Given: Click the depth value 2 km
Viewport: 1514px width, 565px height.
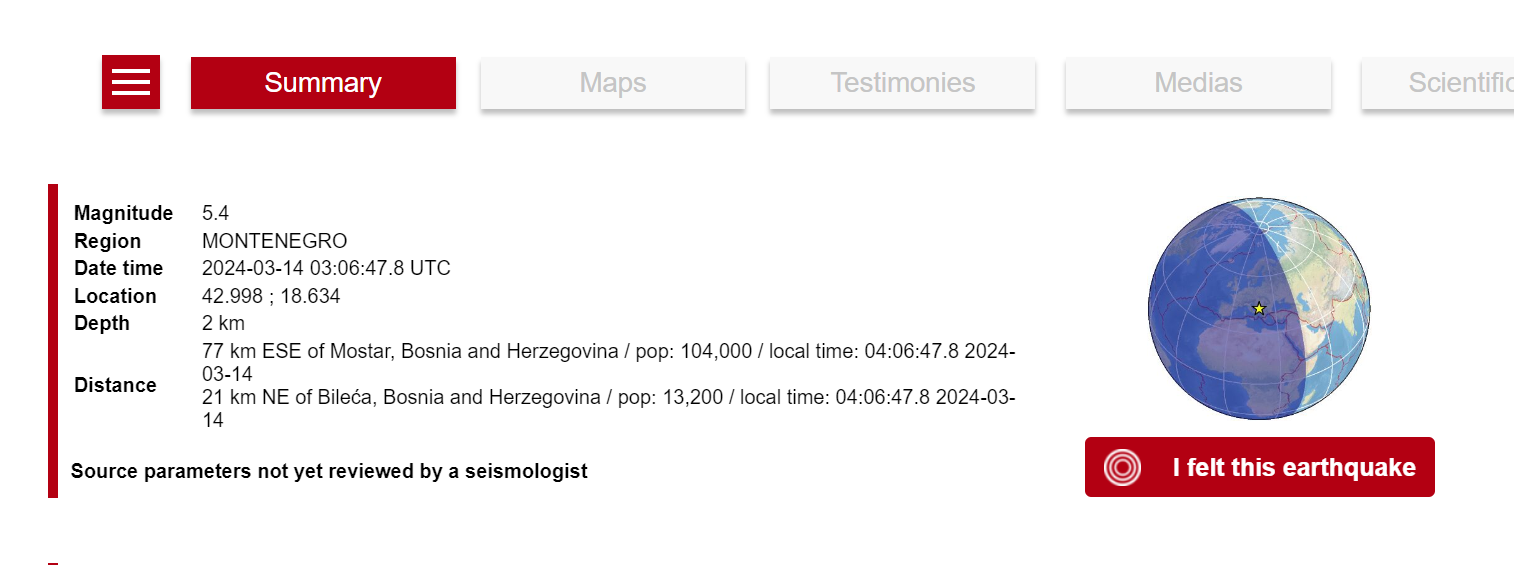Looking at the screenshot, I should tap(223, 323).
